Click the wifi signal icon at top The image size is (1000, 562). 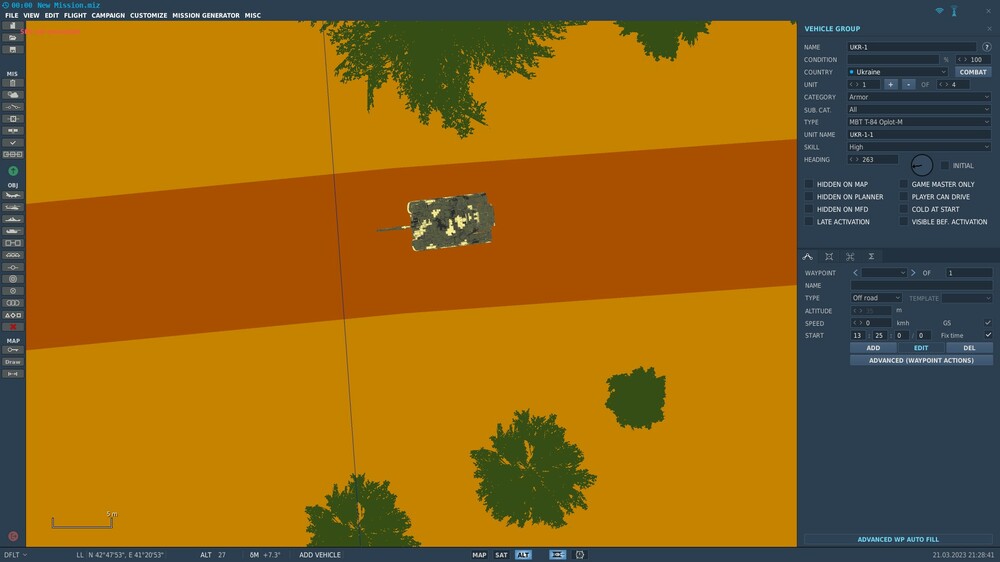[x=939, y=11]
